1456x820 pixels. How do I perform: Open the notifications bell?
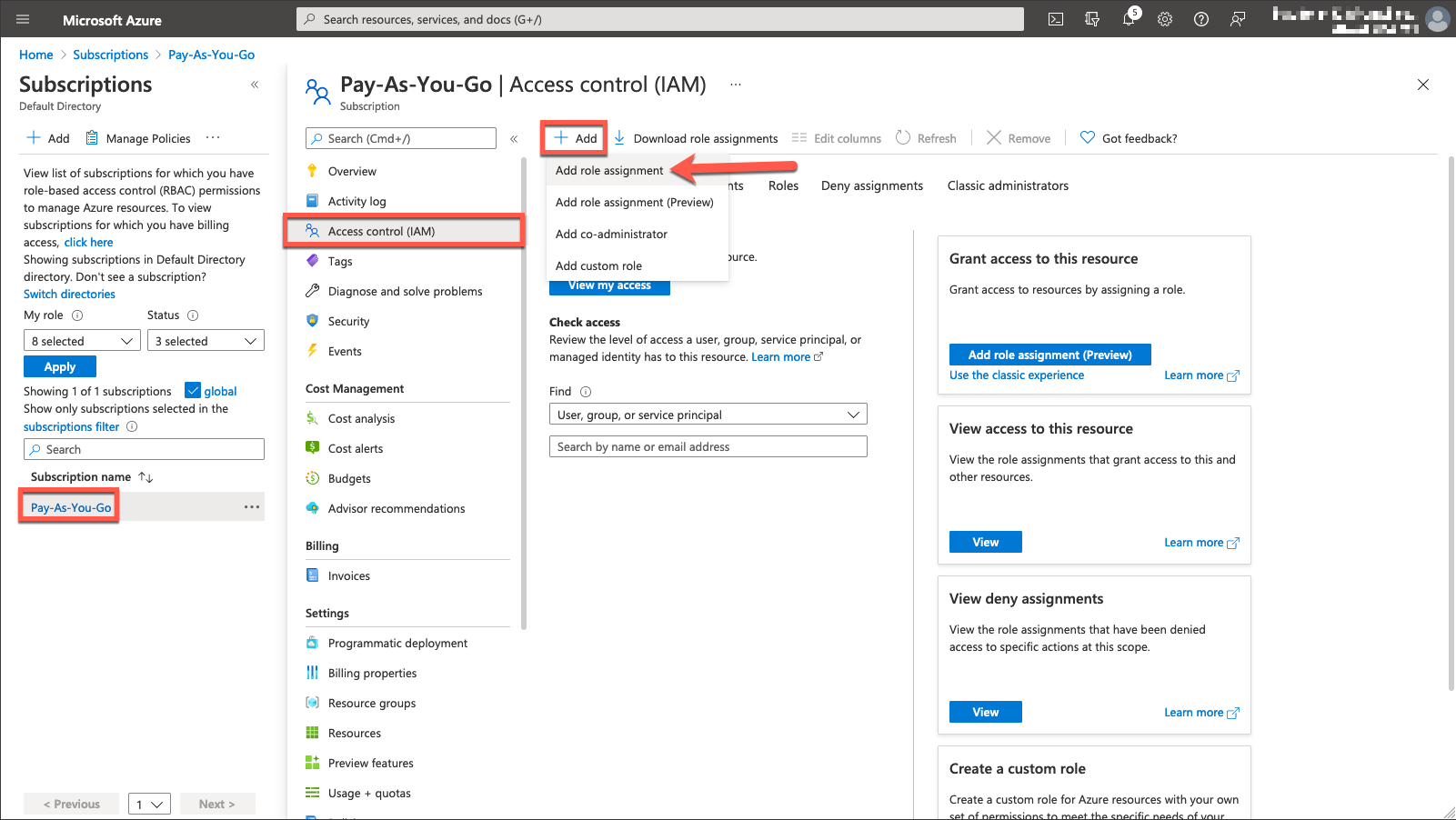coord(1130,18)
